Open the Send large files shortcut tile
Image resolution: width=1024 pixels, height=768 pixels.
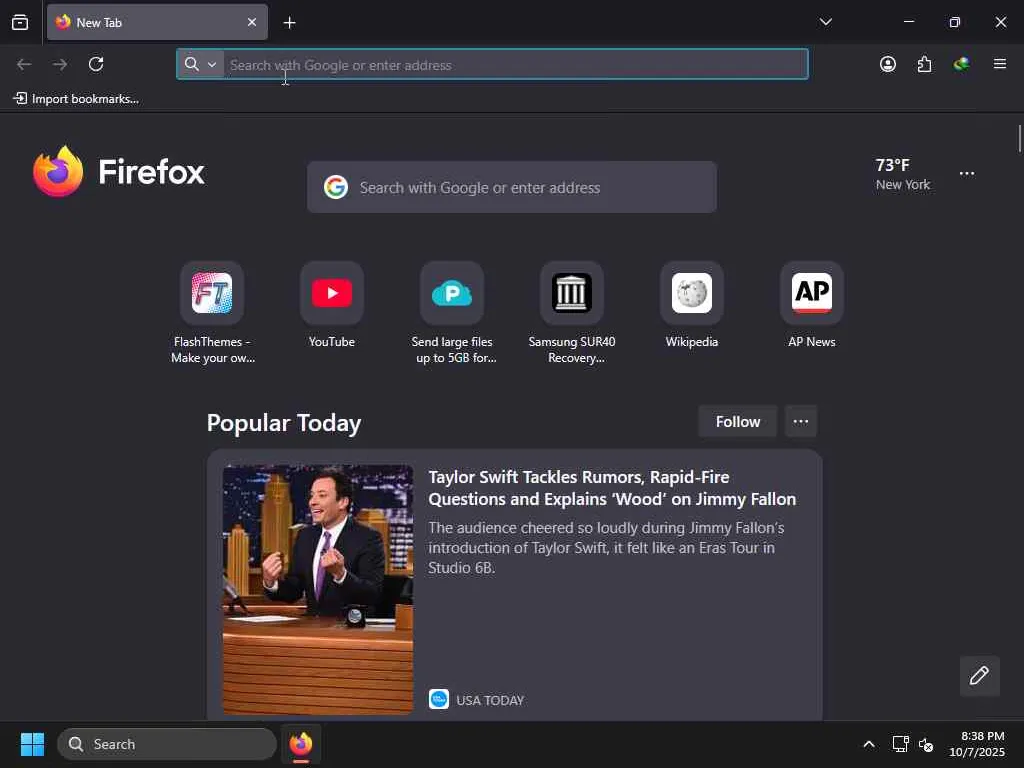(x=452, y=293)
